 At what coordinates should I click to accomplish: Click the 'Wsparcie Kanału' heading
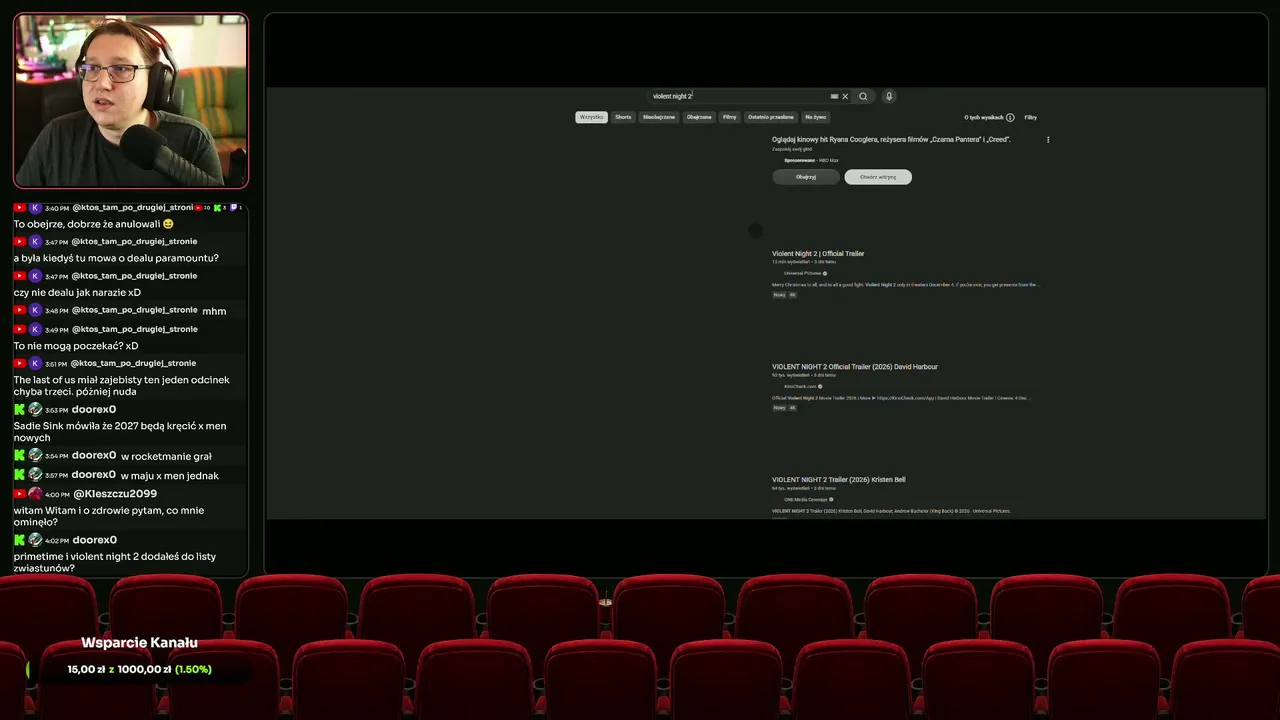139,643
